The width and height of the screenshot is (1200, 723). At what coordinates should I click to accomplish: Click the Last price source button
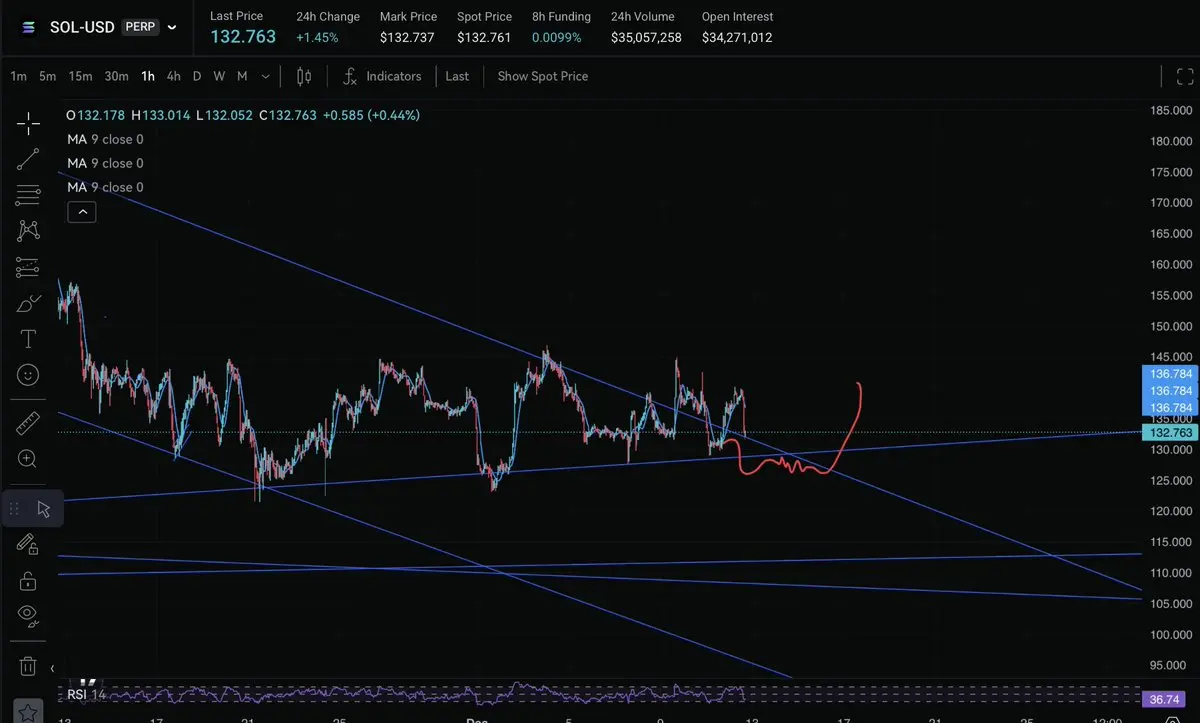tap(457, 76)
